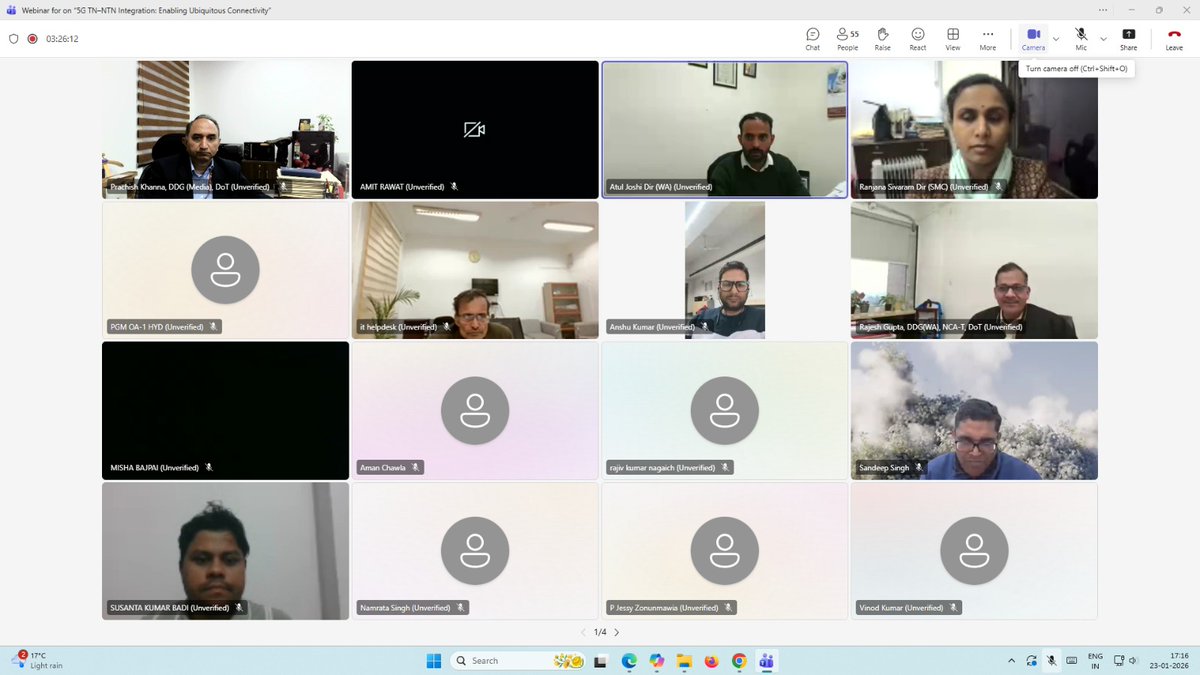Select Rajesh Gupta's video tile
1200x675 pixels.
tap(974, 270)
